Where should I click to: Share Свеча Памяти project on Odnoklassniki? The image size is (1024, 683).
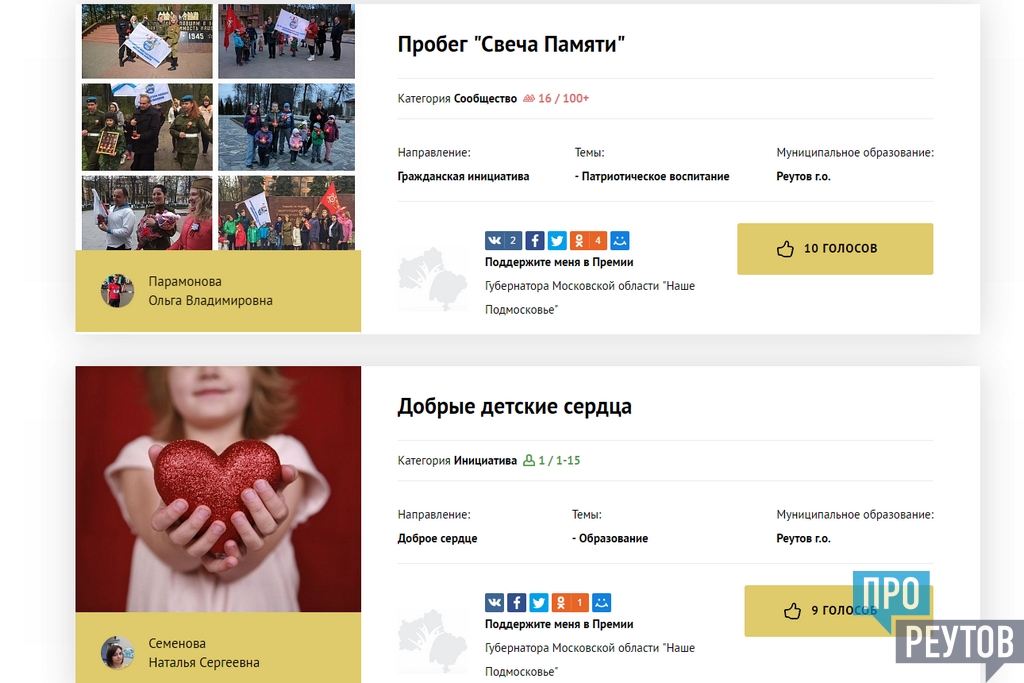click(x=588, y=240)
